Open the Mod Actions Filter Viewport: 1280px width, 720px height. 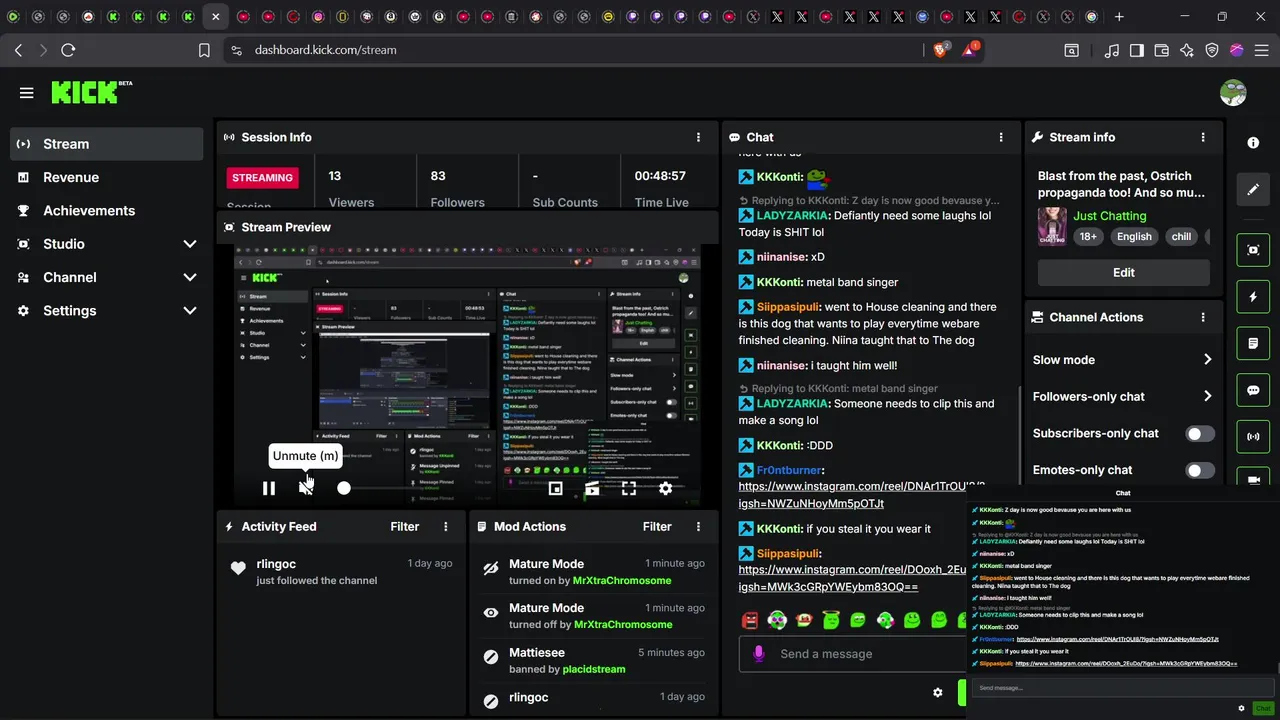point(657,526)
